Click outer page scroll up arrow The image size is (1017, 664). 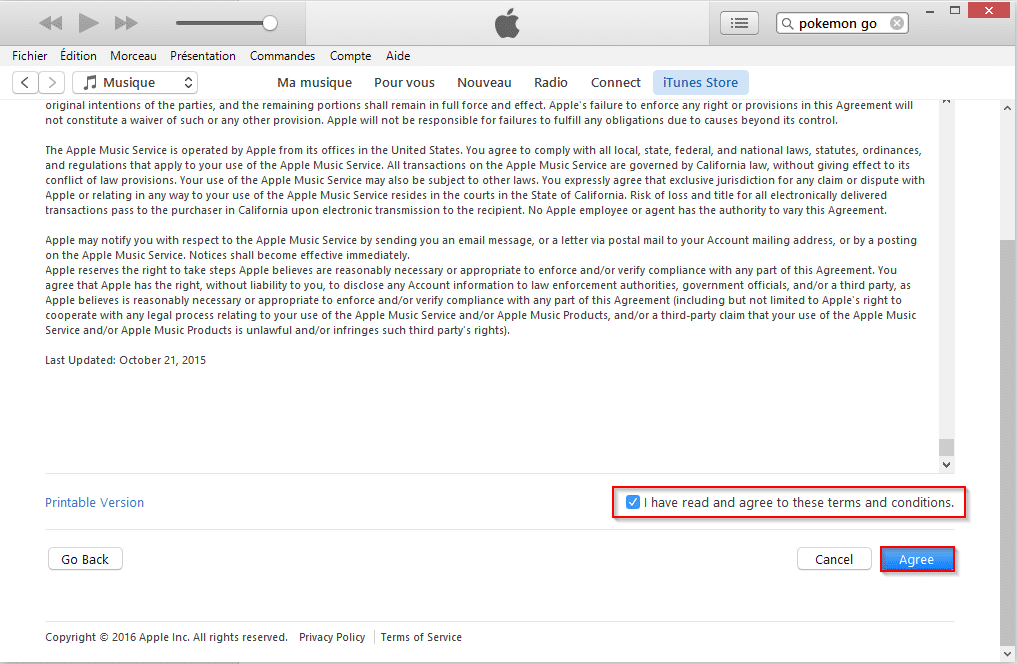(x=1007, y=108)
